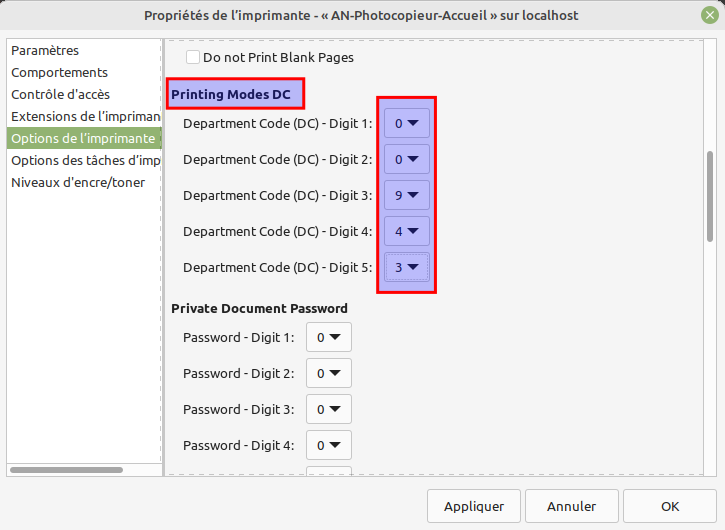725x530 pixels.
Task: Close the printer properties dialog
Action: [x=709, y=15]
